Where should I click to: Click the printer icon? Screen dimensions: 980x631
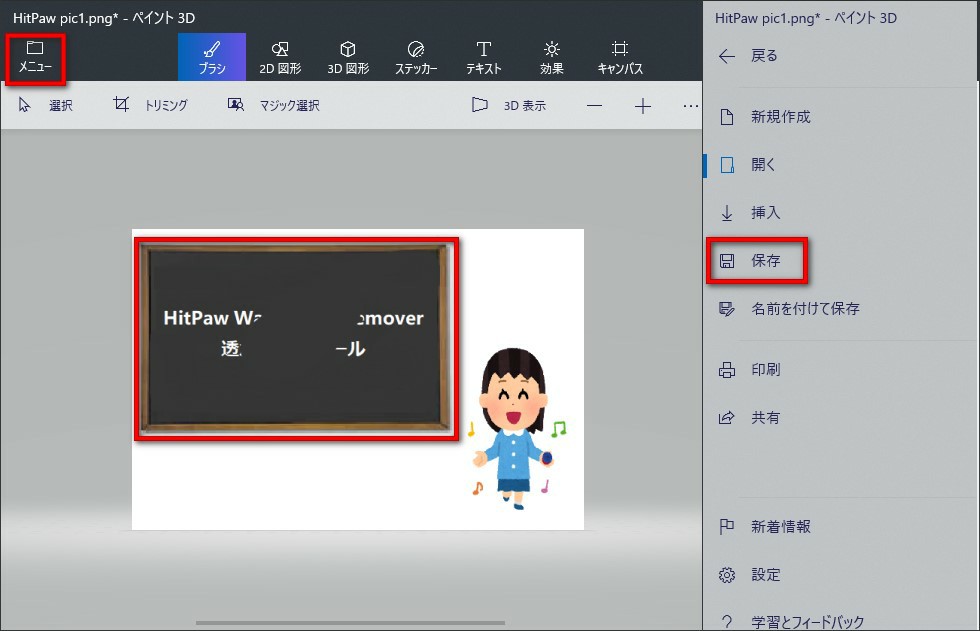[727, 370]
